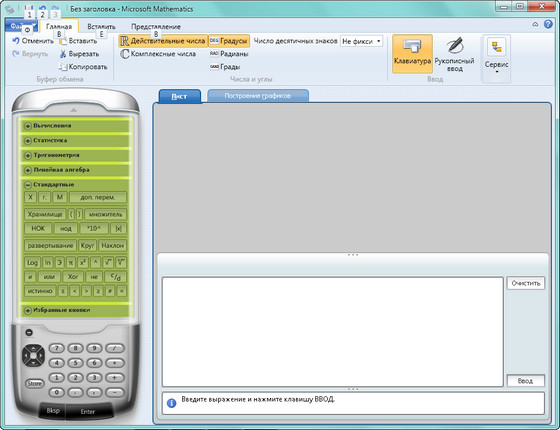Screen dimensions: 560x430
Task: Click the Xor logic key
Action: point(73,277)
